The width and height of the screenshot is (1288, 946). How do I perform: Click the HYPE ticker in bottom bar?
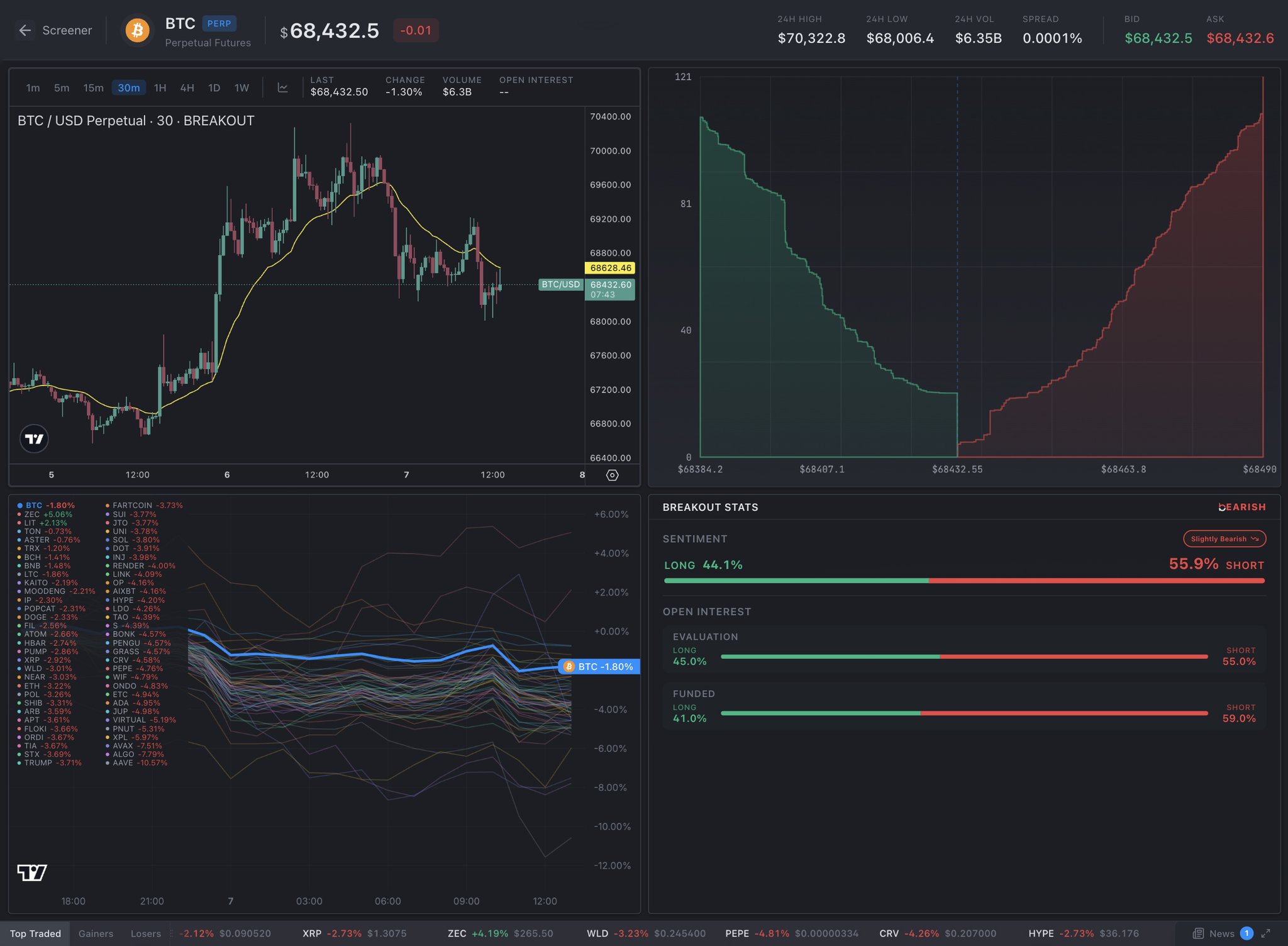tap(1041, 933)
